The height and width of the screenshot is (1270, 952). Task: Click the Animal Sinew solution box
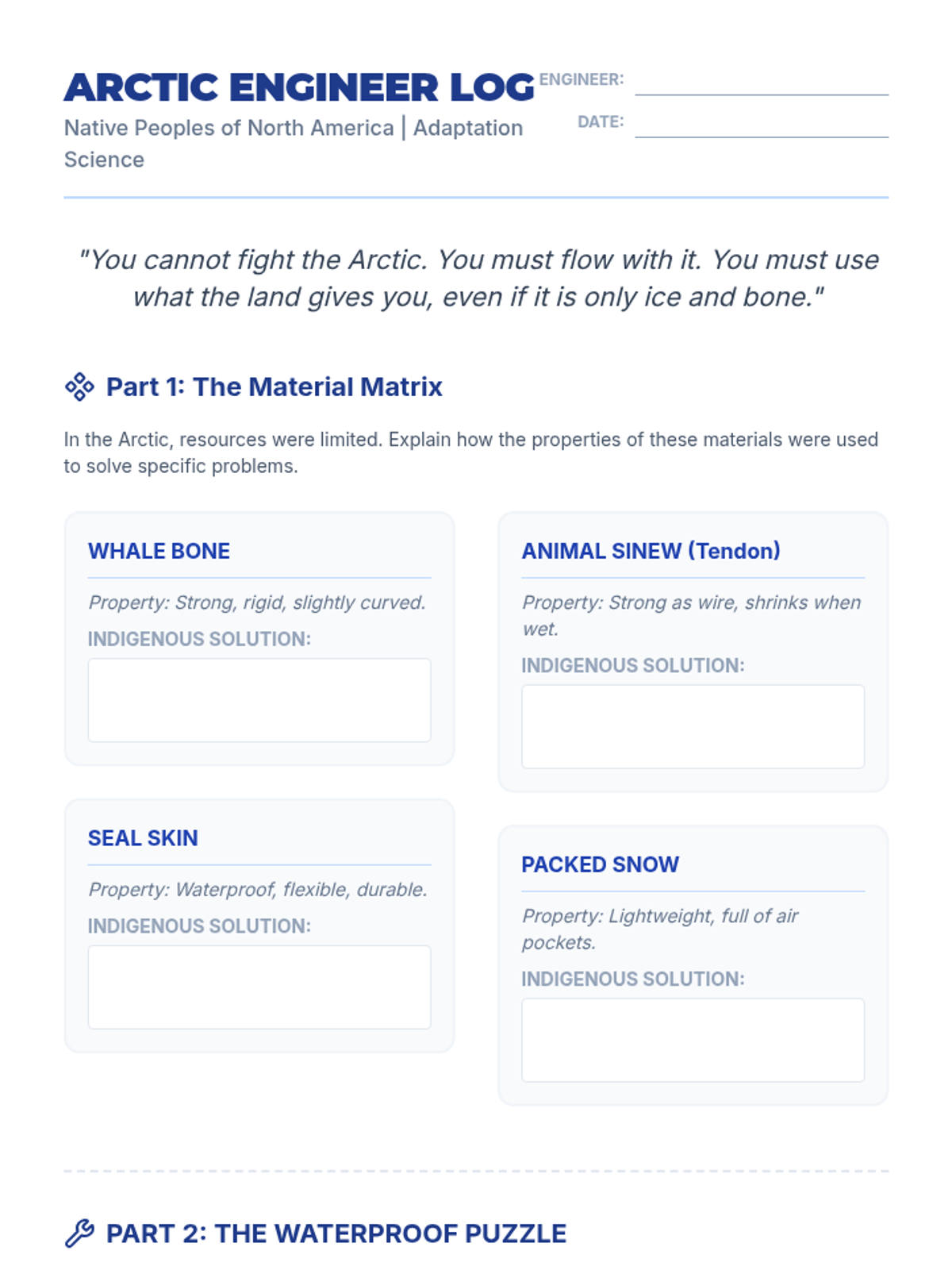point(693,726)
